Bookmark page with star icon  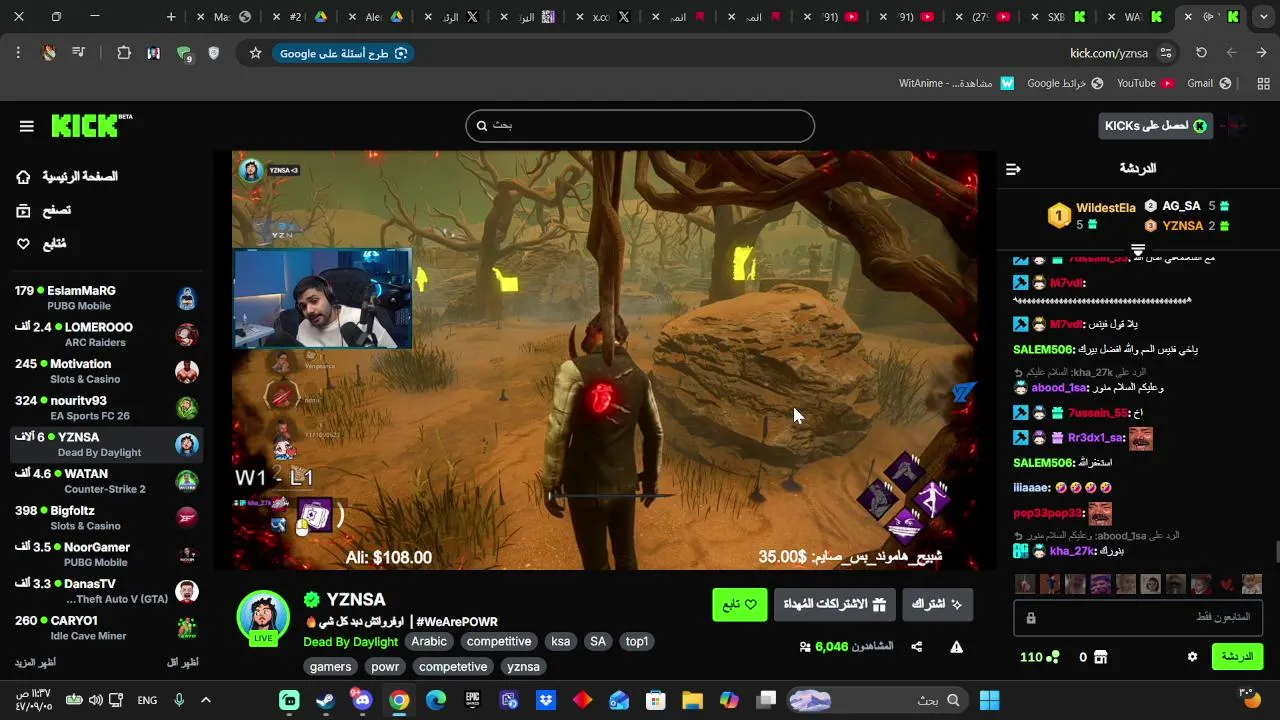[255, 53]
